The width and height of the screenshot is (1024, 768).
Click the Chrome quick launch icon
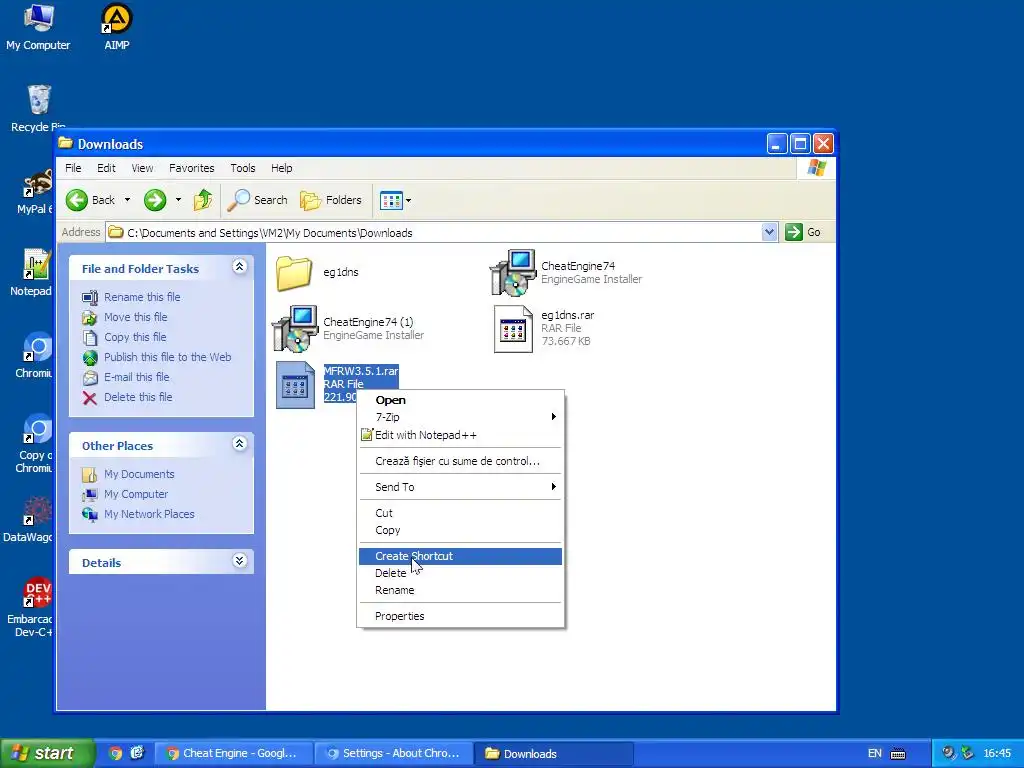pos(116,753)
